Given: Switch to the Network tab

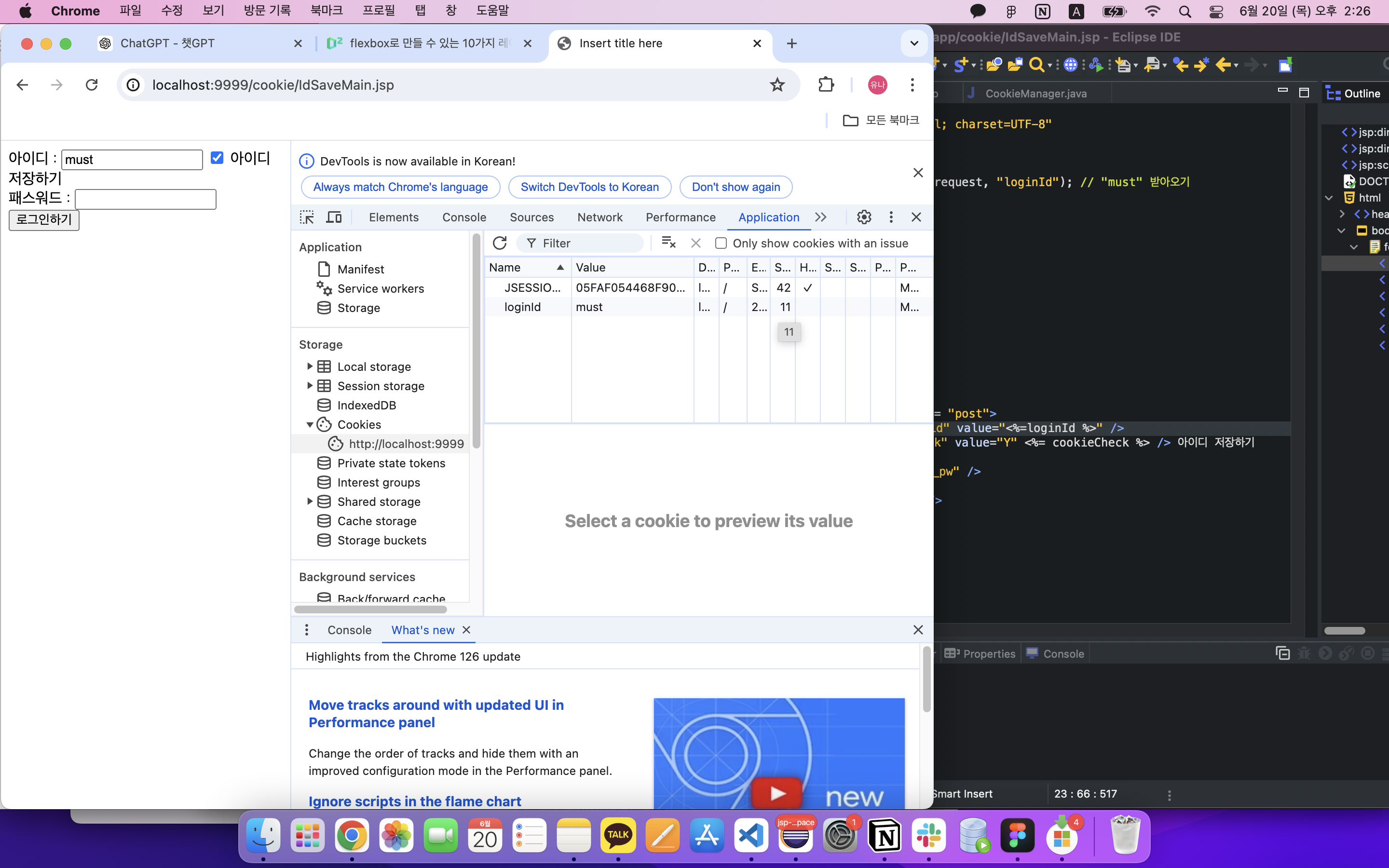Looking at the screenshot, I should tap(599, 217).
